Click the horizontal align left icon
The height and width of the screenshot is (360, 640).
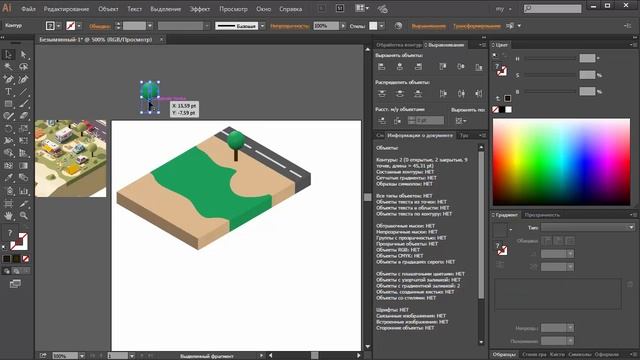click(x=382, y=67)
